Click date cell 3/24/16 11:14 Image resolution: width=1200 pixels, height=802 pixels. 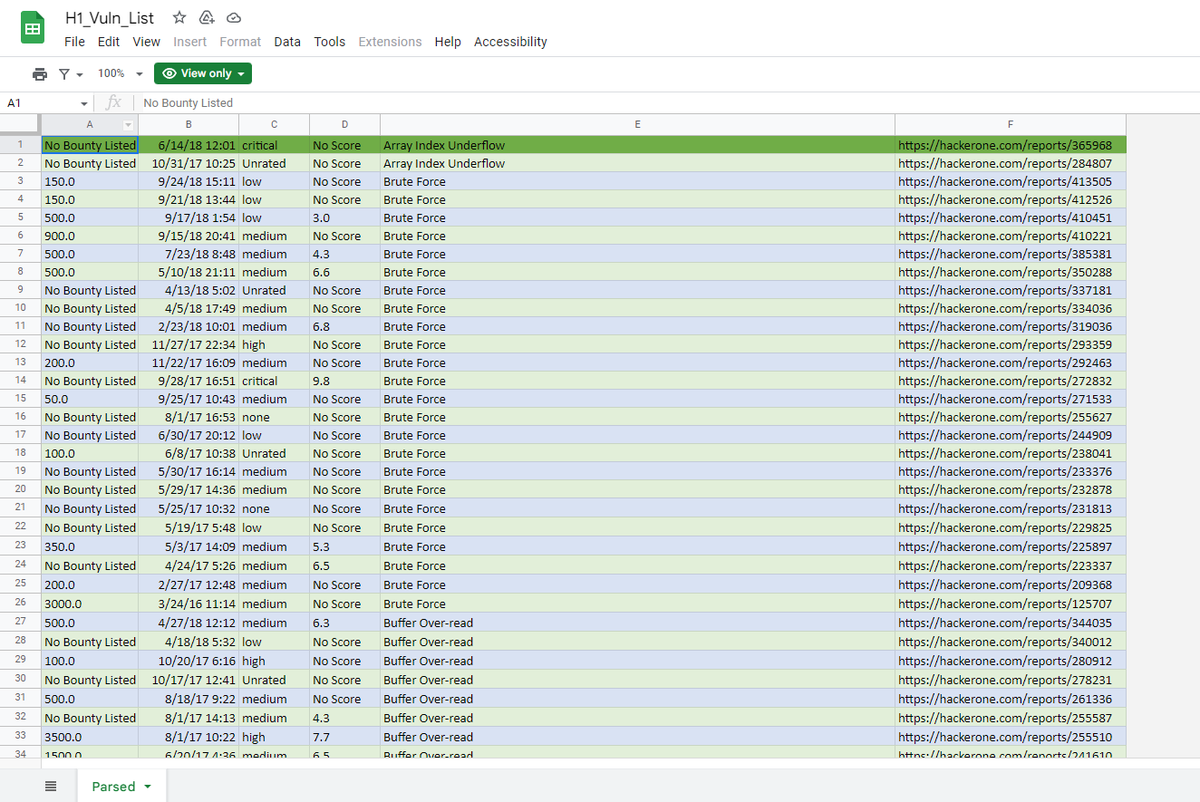point(188,604)
